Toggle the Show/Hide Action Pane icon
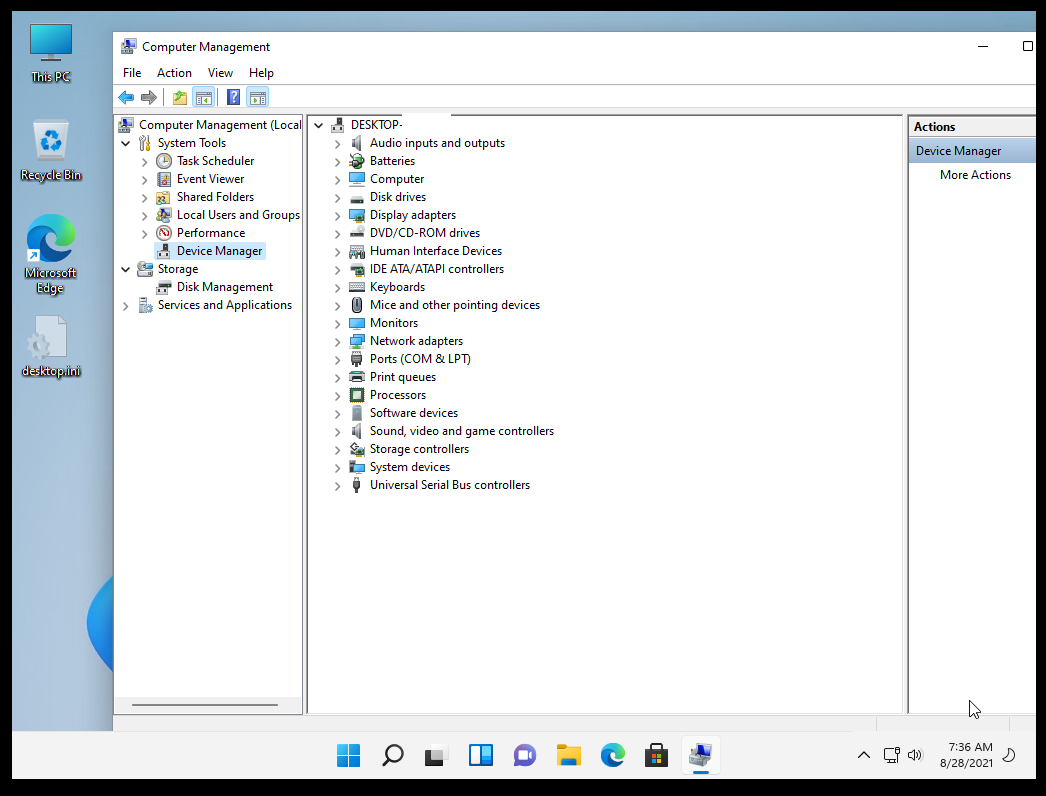Screen dimensions: 1046x796 coord(257,97)
